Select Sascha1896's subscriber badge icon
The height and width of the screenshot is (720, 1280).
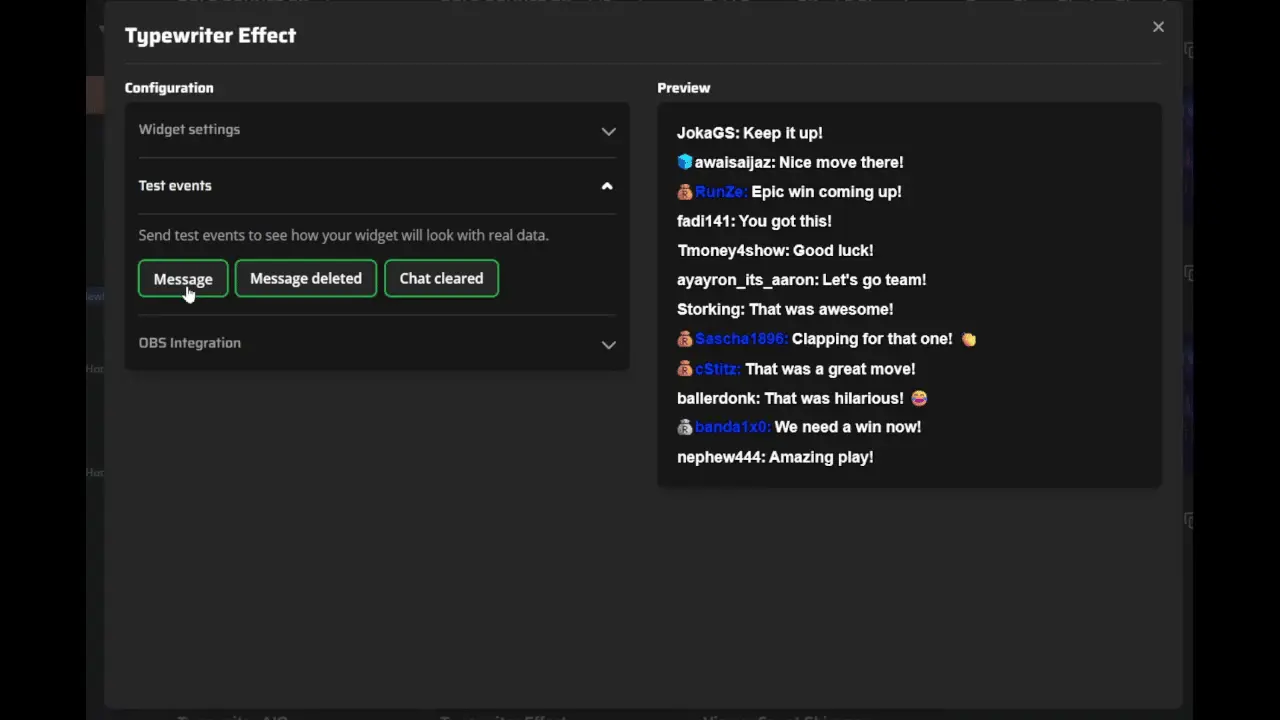[x=684, y=338]
